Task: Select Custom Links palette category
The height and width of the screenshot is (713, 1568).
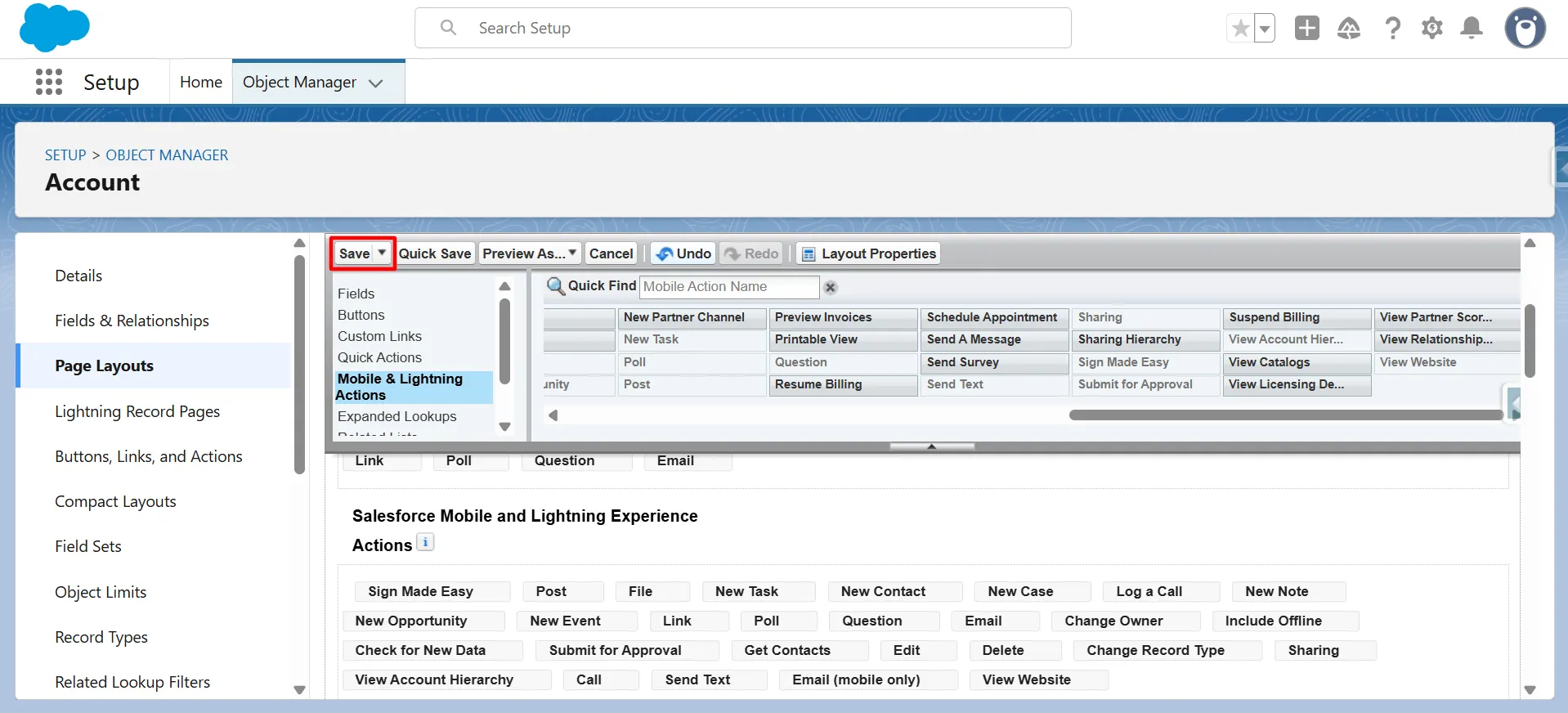Action: 379,336
